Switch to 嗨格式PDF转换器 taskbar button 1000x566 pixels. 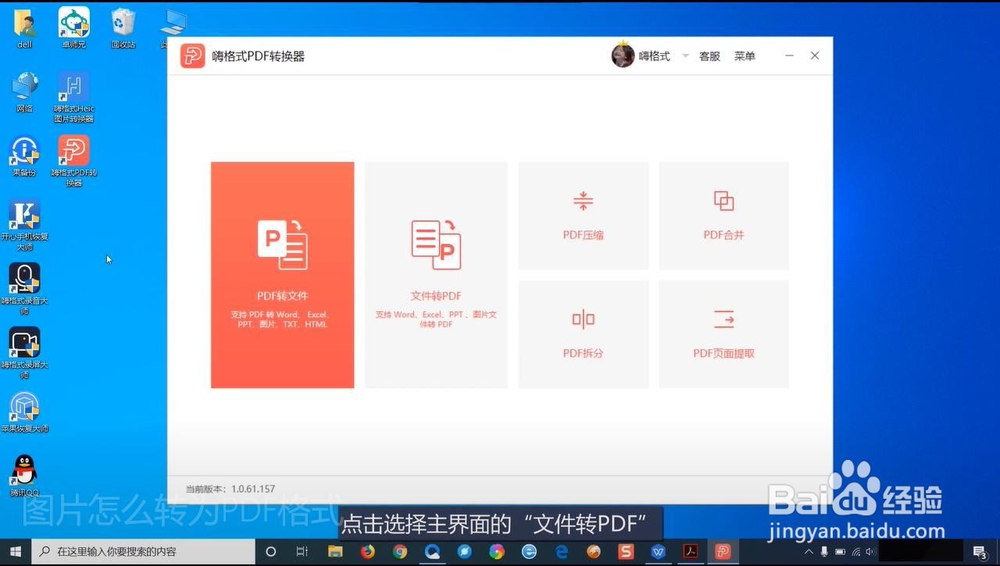[723, 551]
